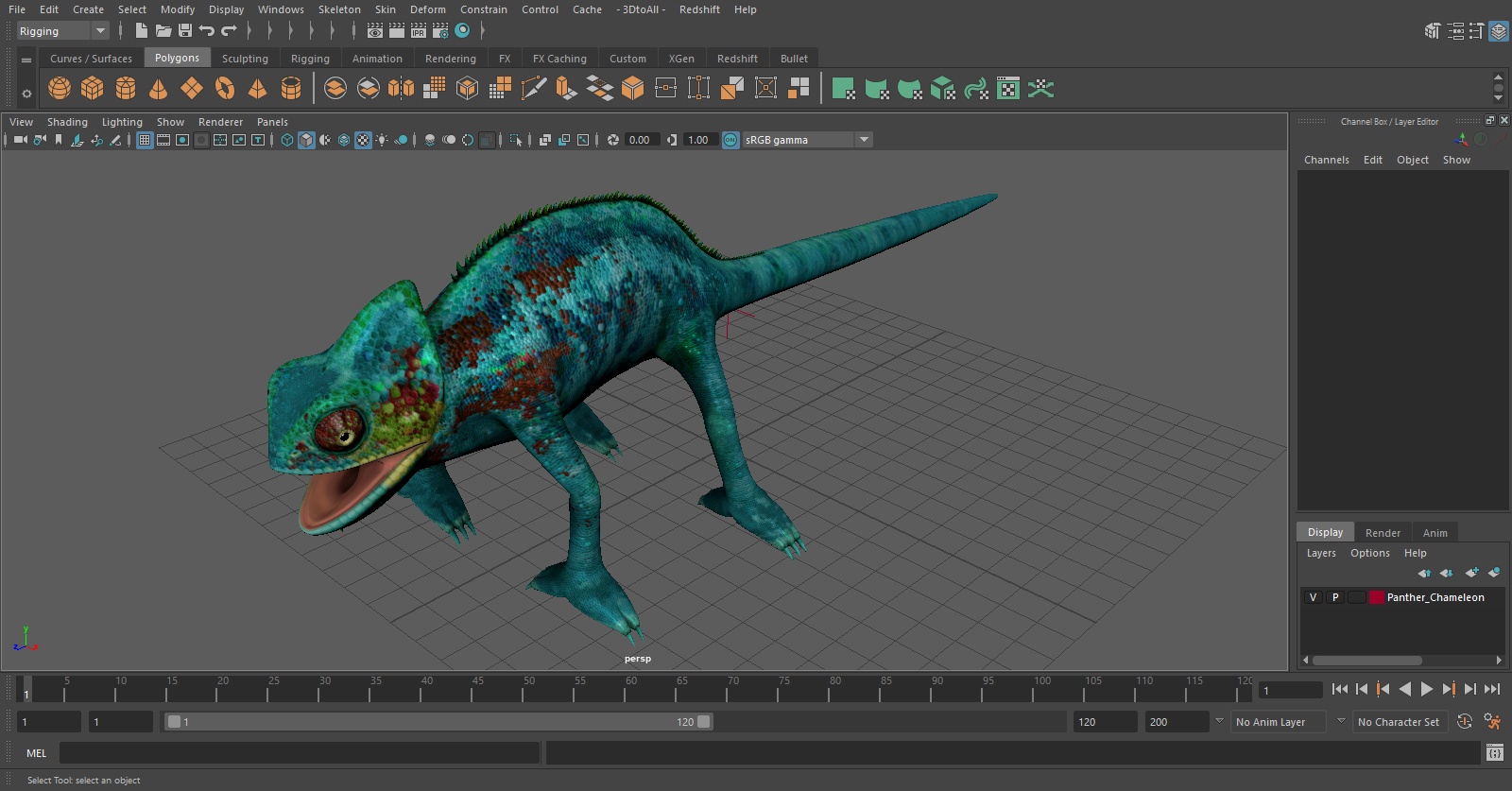The image size is (1512, 791).
Task: Open the Script Editor icon
Action: [1494, 752]
